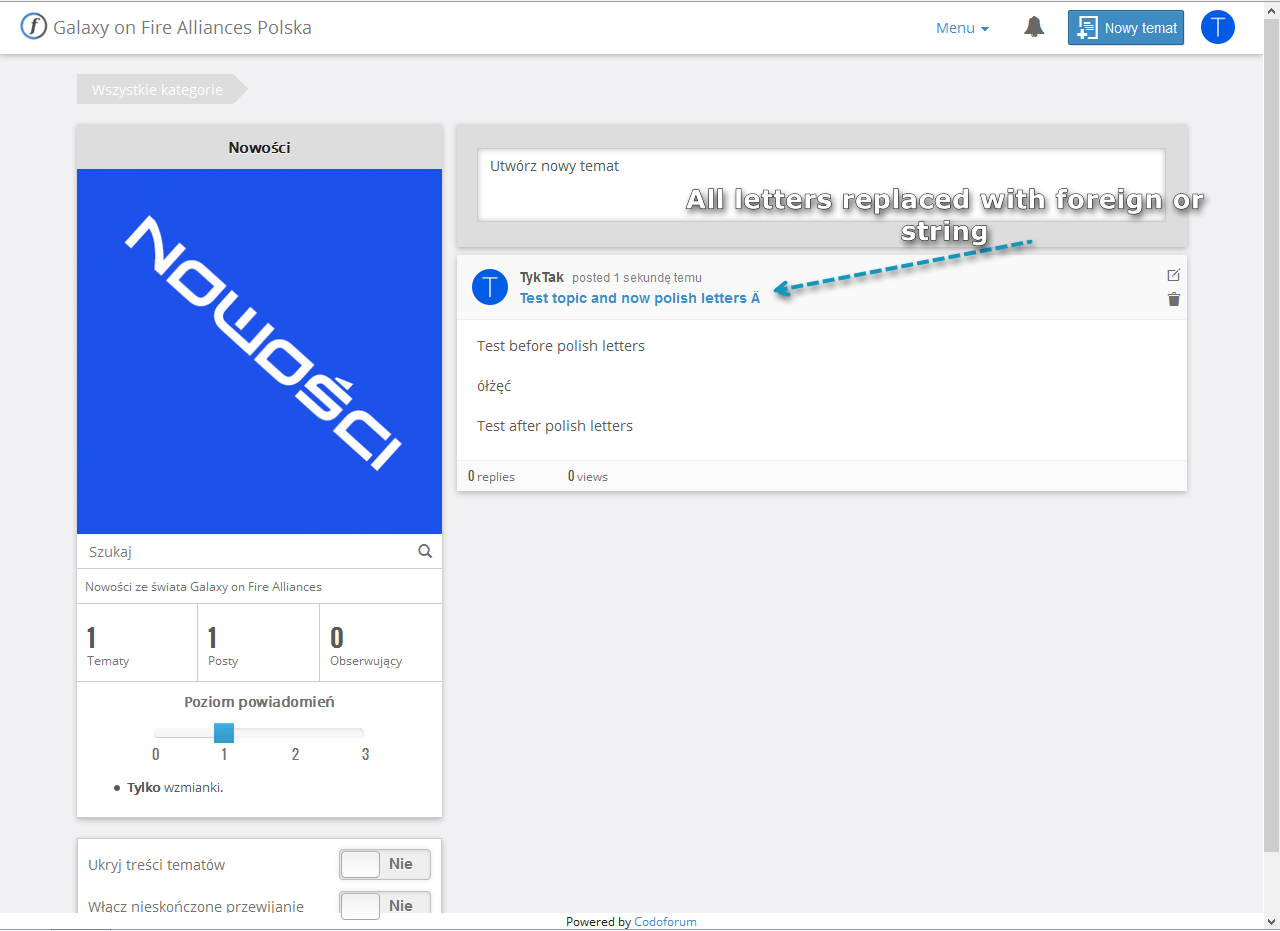
Task: Click the 'Test before polish letters' line
Action: pos(561,346)
